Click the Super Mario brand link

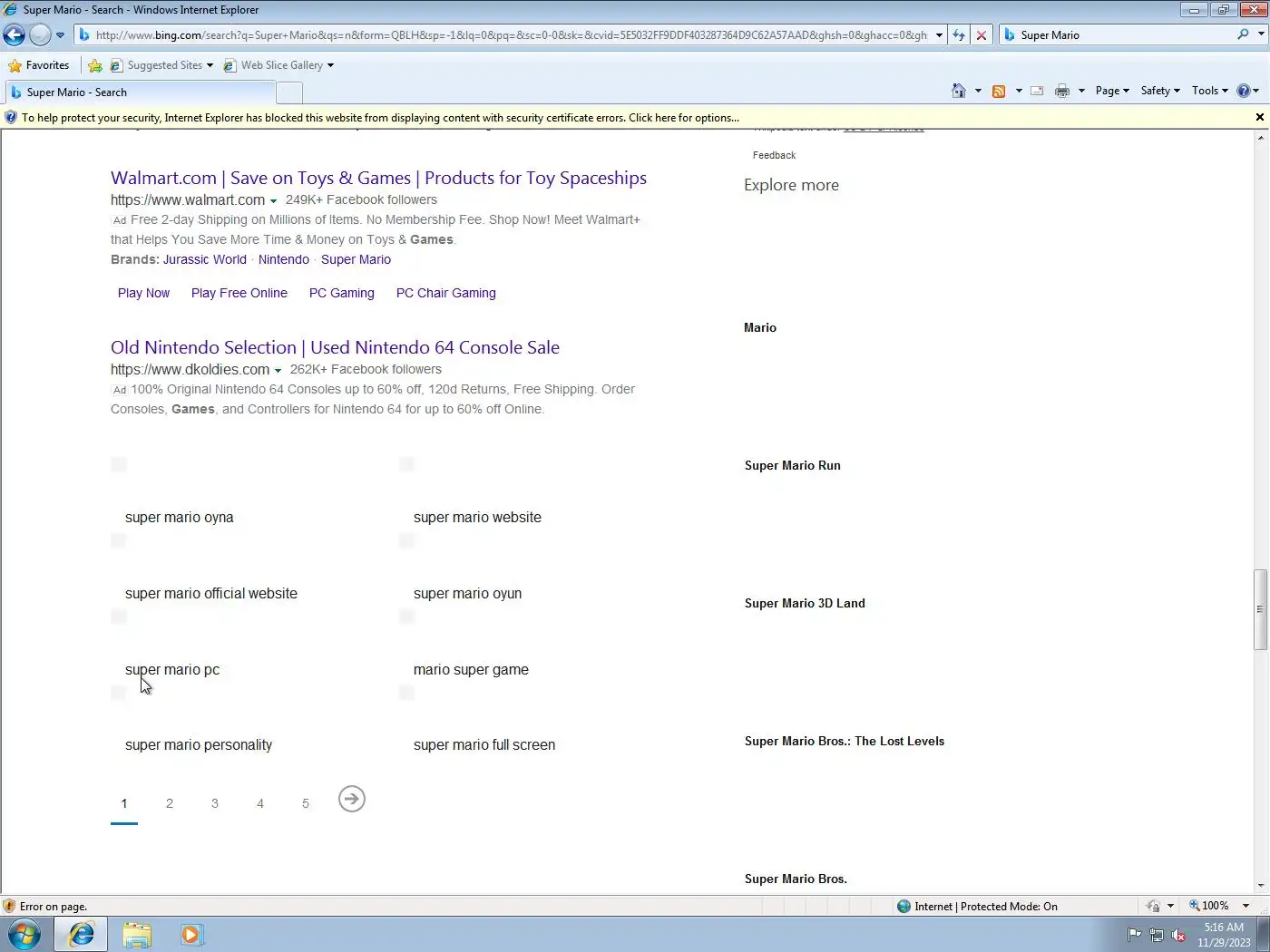coord(356,259)
